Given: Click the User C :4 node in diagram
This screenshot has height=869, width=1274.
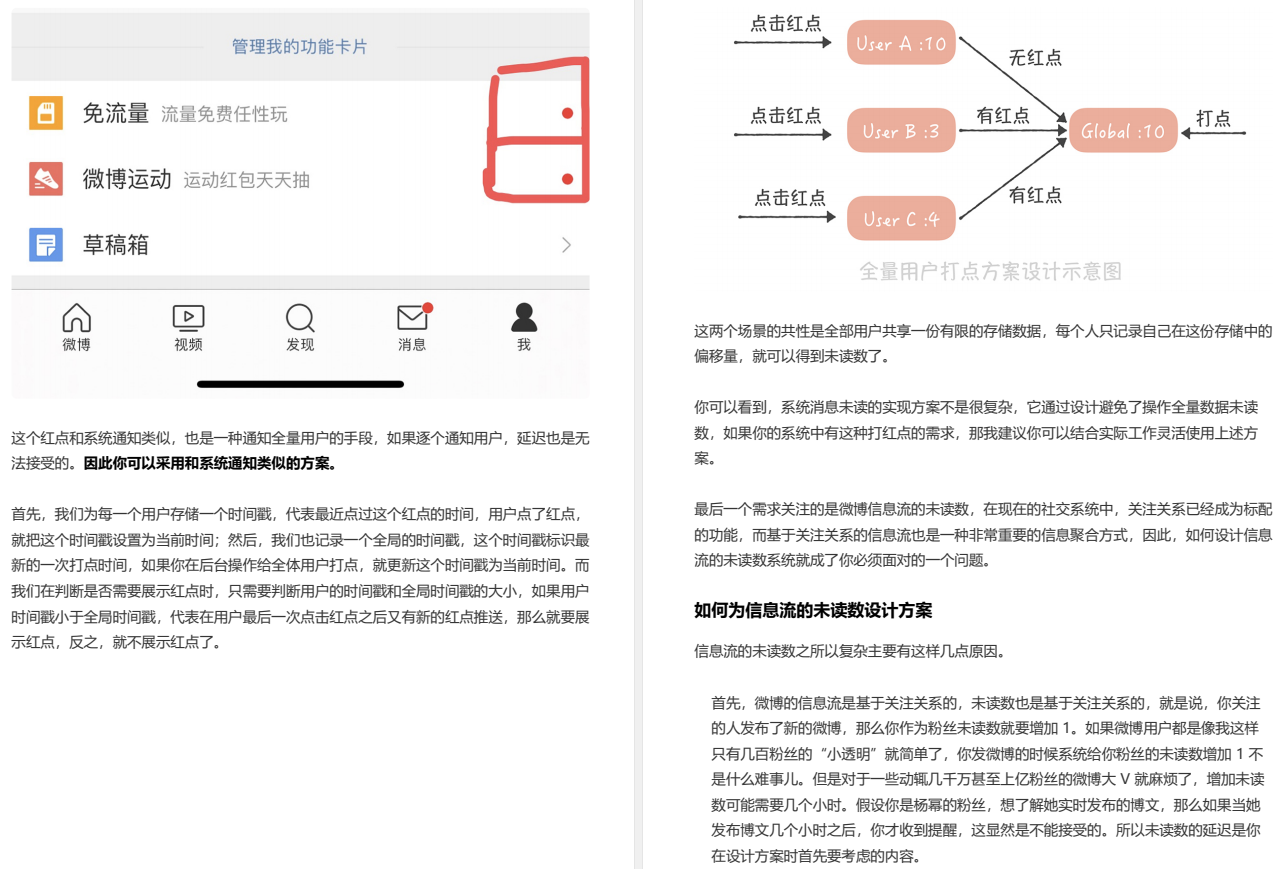Looking at the screenshot, I should click(x=901, y=218).
